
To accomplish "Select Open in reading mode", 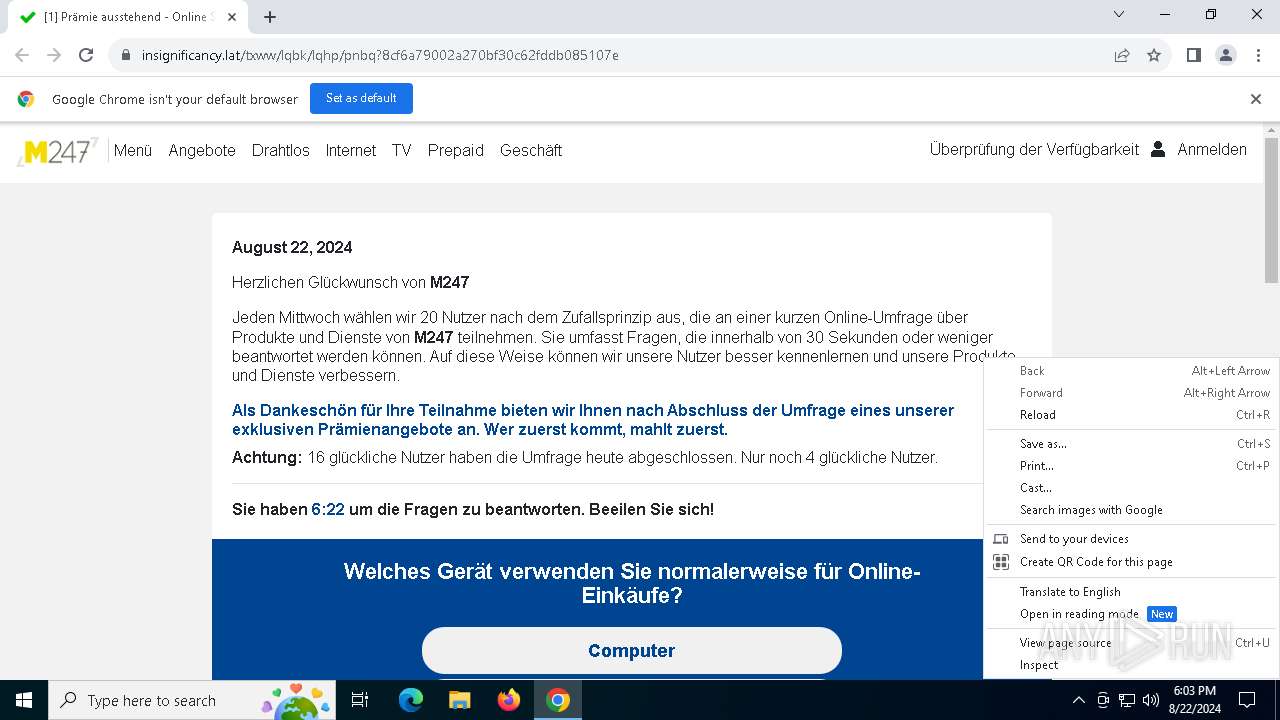I will point(1131,614).
